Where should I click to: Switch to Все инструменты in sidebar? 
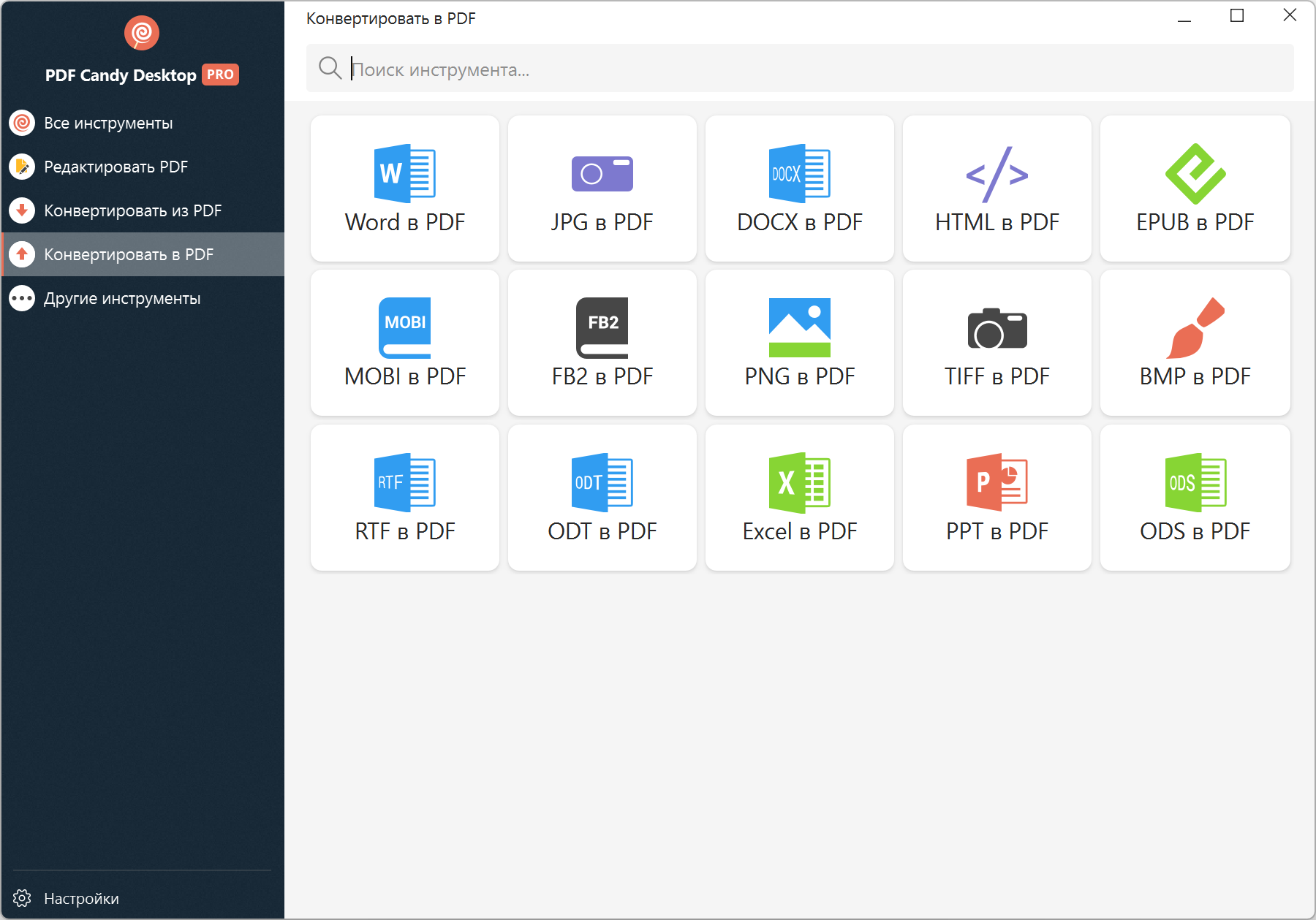click(x=108, y=123)
